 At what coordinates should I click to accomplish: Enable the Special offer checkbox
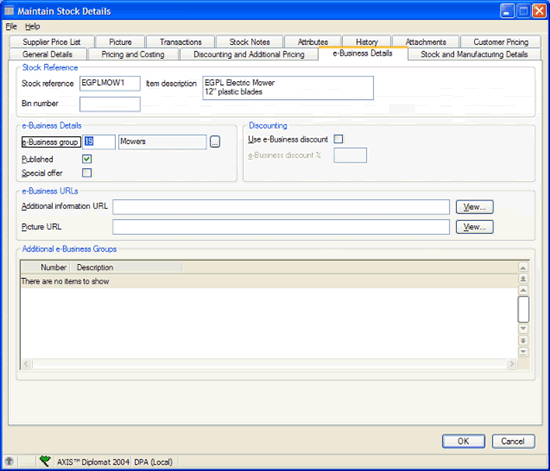[87, 173]
